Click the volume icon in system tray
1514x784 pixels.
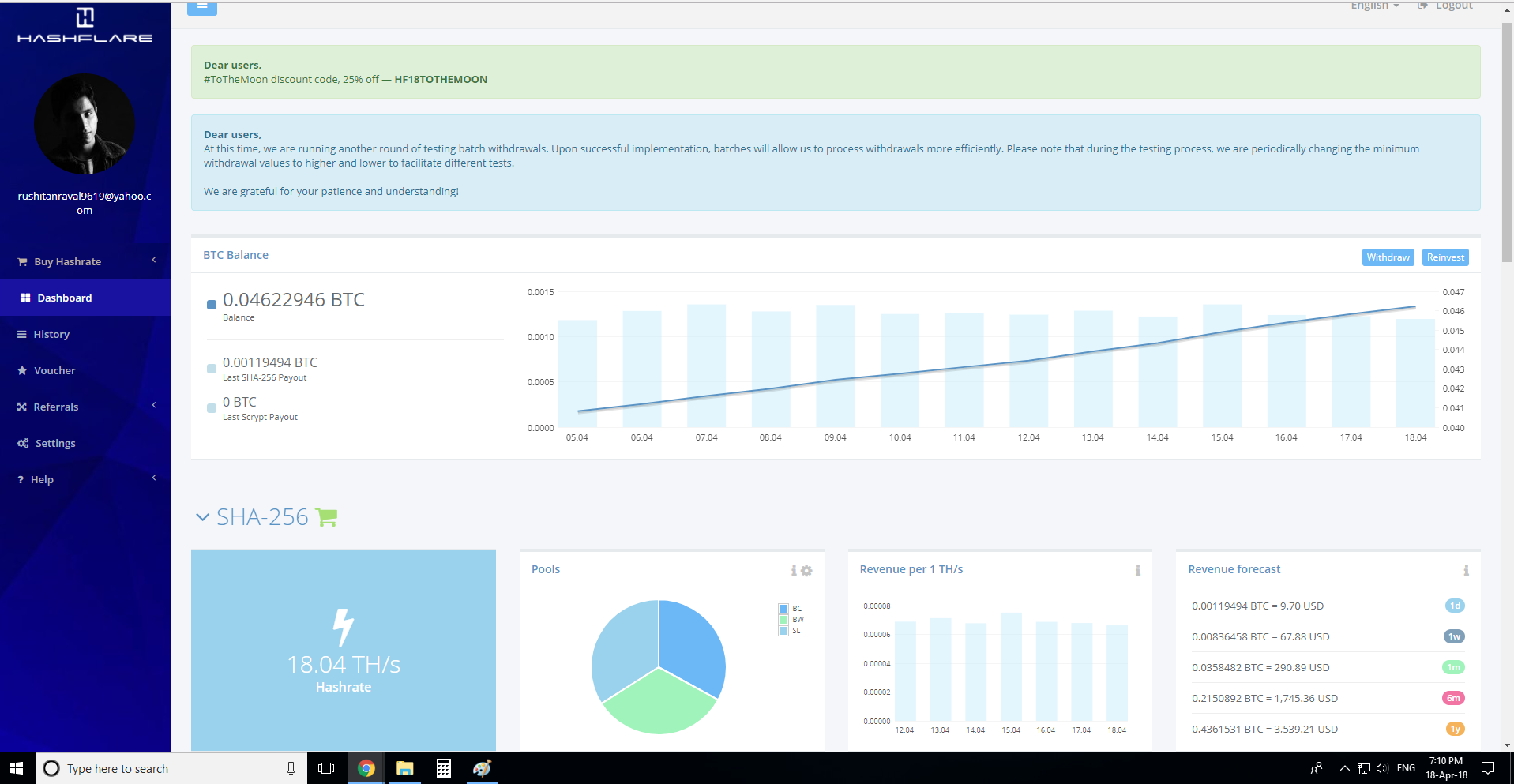tap(1382, 768)
